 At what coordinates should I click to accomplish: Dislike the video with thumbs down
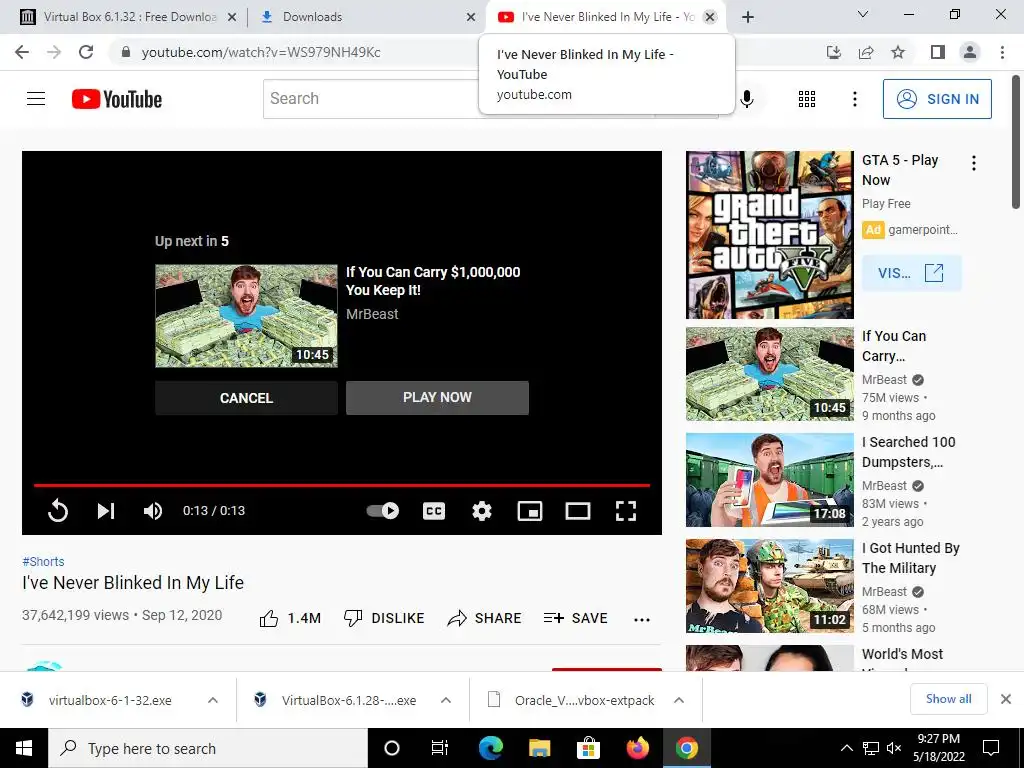click(384, 618)
